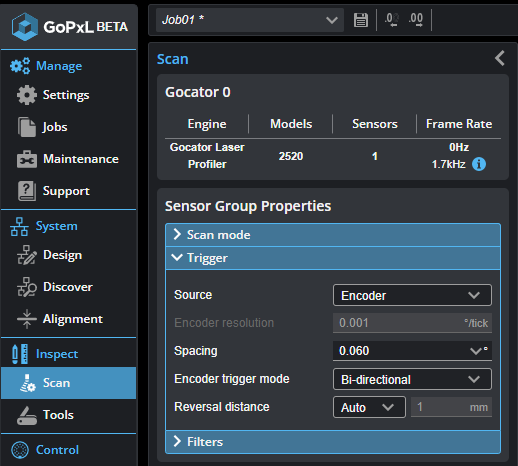Viewport: 518px width, 466px height.
Task: Click the Reversal distance mm field
Action: click(x=451, y=407)
